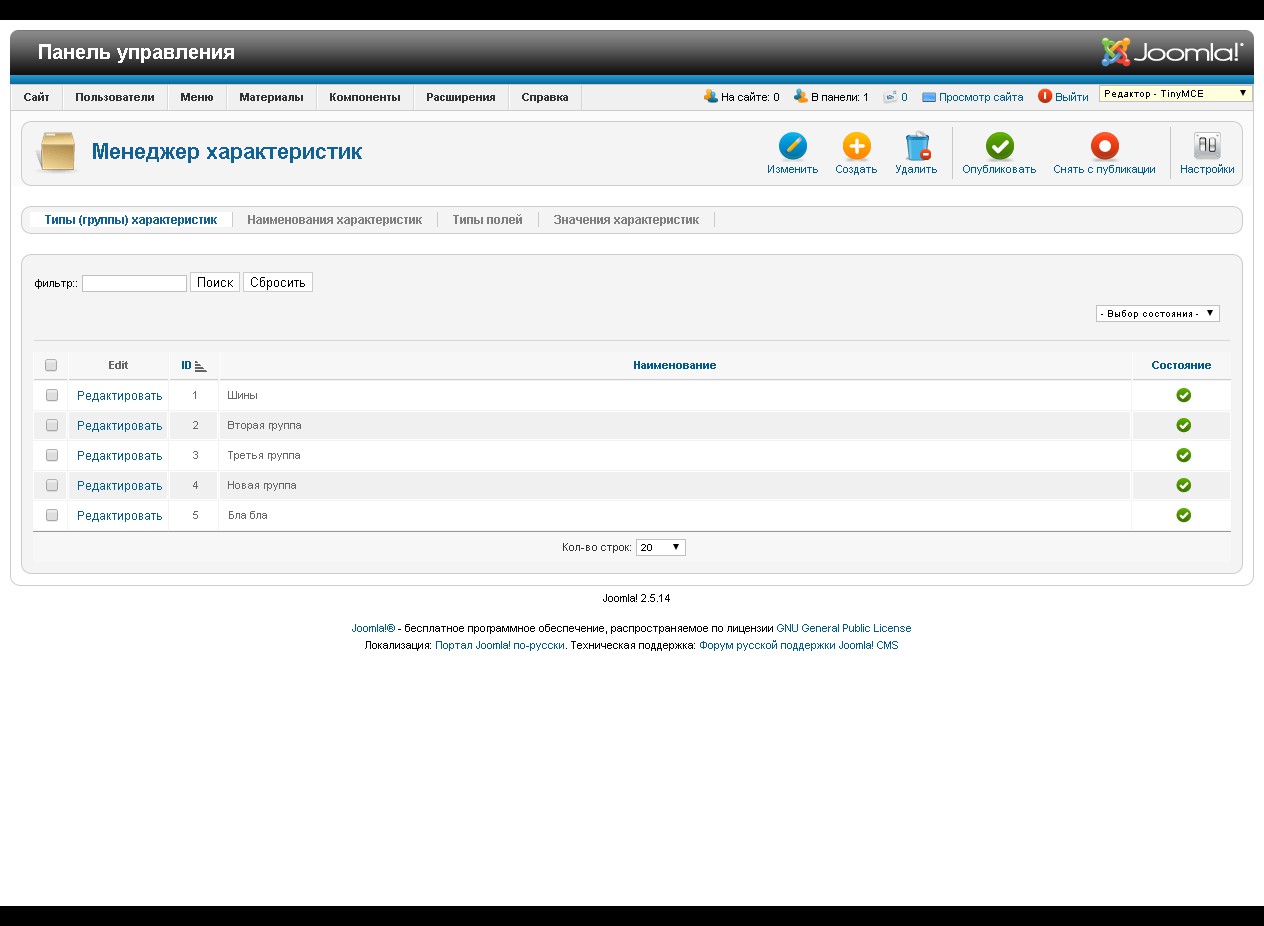The height and width of the screenshot is (926, 1264).
Task: Click Редактировать link for Новая группа
Action: [x=119, y=486]
